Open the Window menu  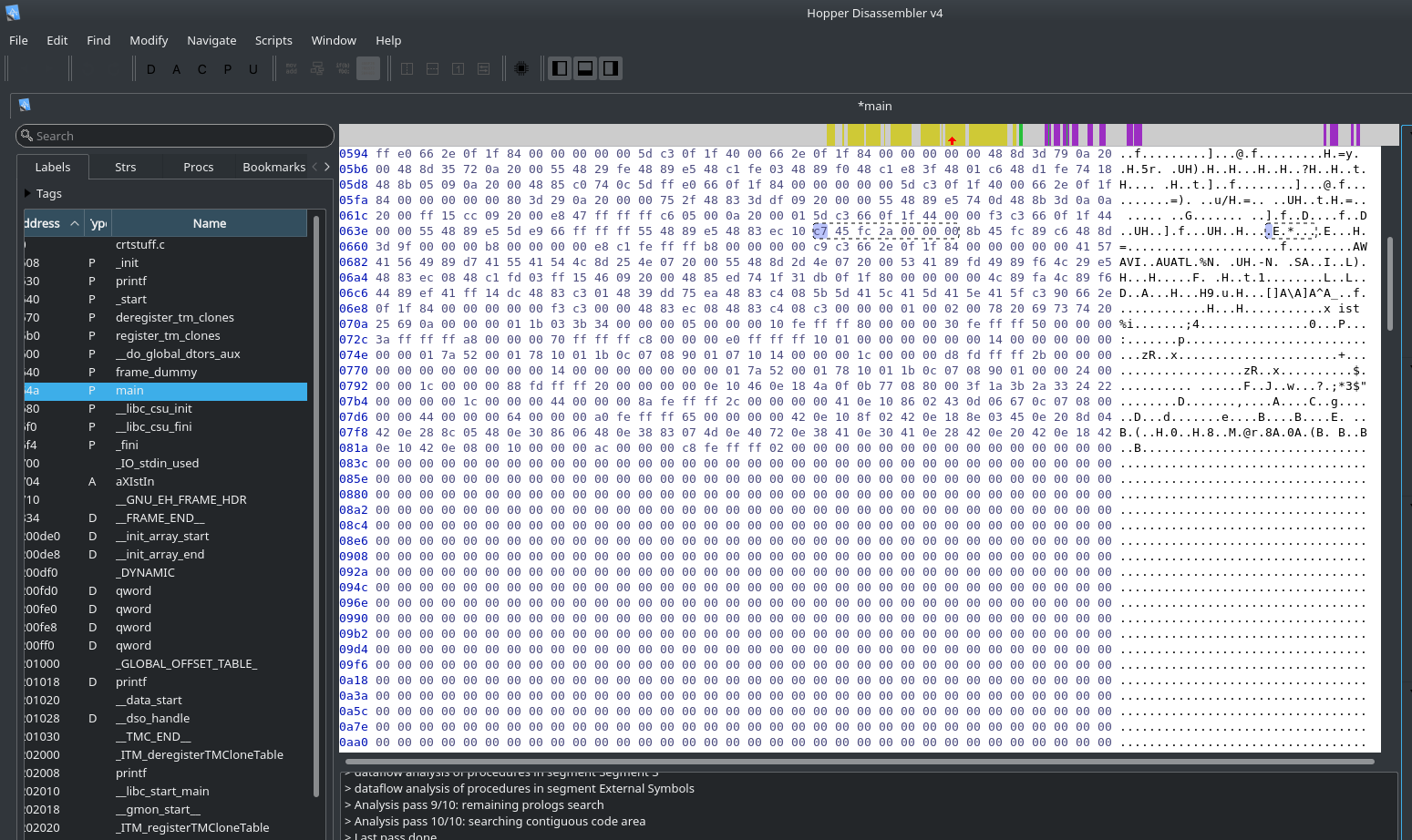point(334,40)
